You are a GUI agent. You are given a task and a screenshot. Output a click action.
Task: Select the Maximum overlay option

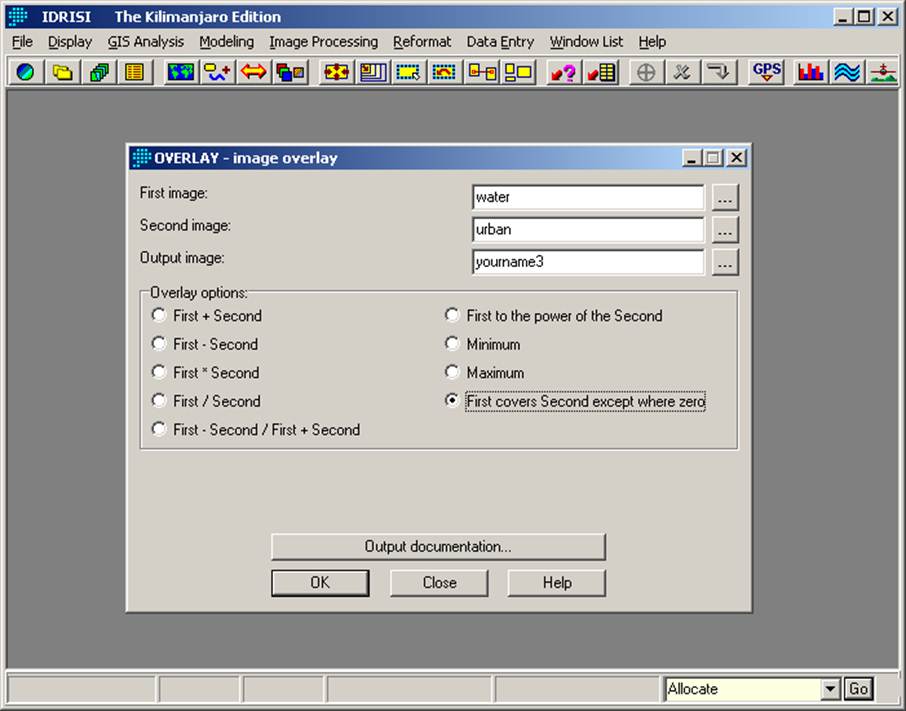click(452, 371)
